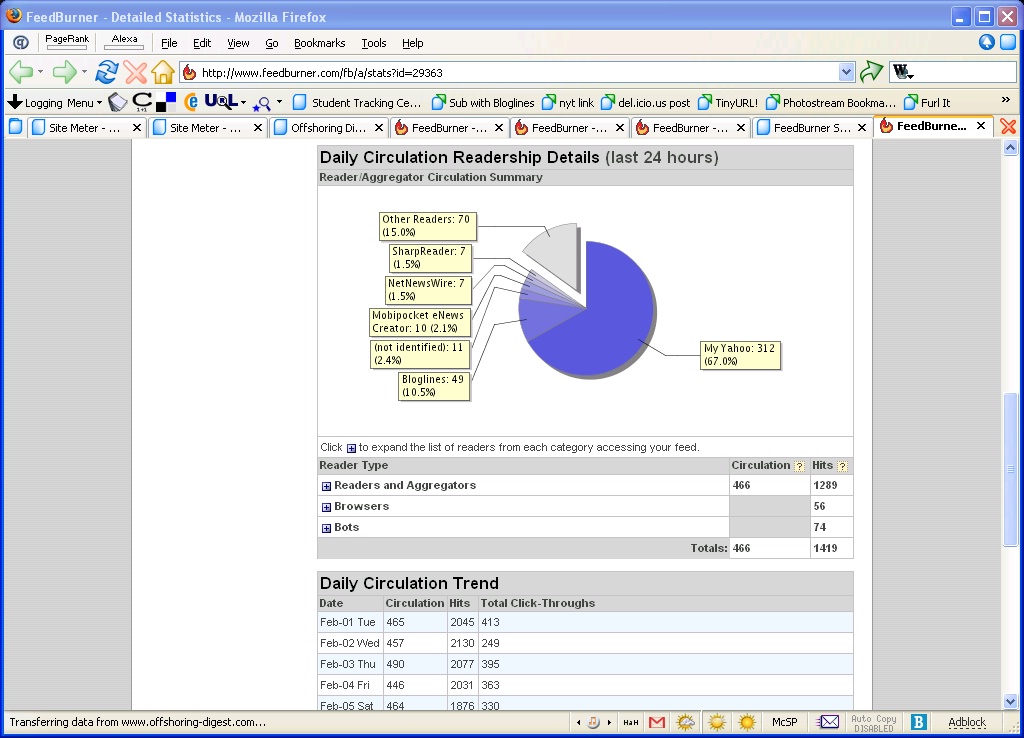Toggle Adblock in the status bar

pyautogui.click(x=967, y=722)
